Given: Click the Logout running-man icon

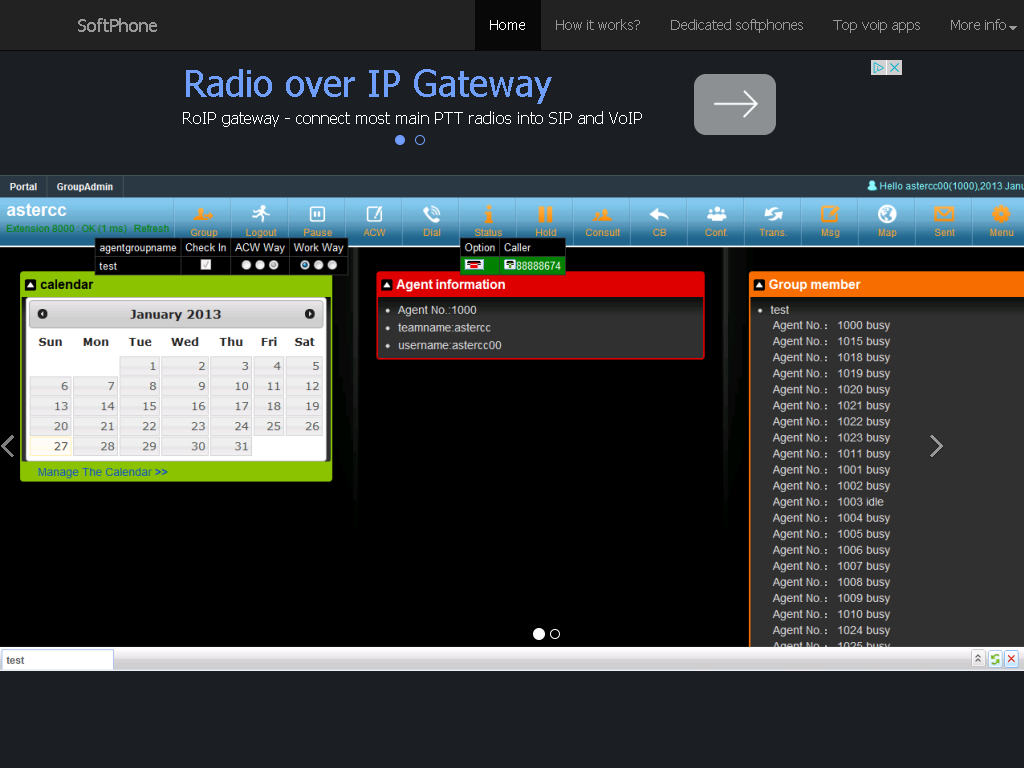Looking at the screenshot, I should tap(261, 215).
